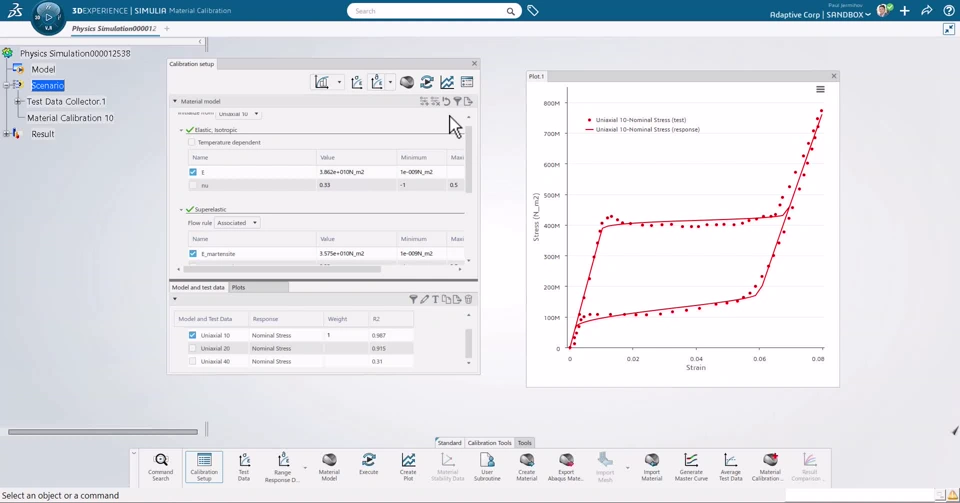Click the pencil edit icon in the Model and test data panel
The image size is (960, 503).
(x=424, y=299)
